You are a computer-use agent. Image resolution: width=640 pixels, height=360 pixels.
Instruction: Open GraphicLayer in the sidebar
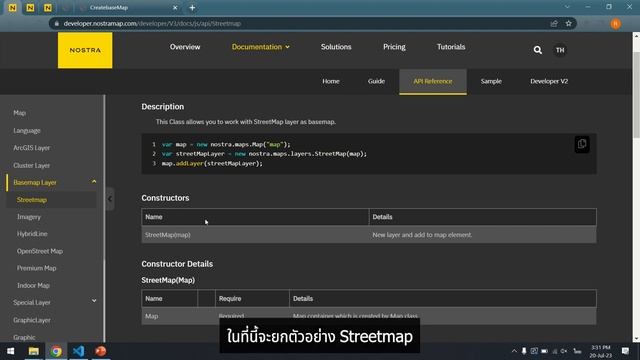(32, 320)
